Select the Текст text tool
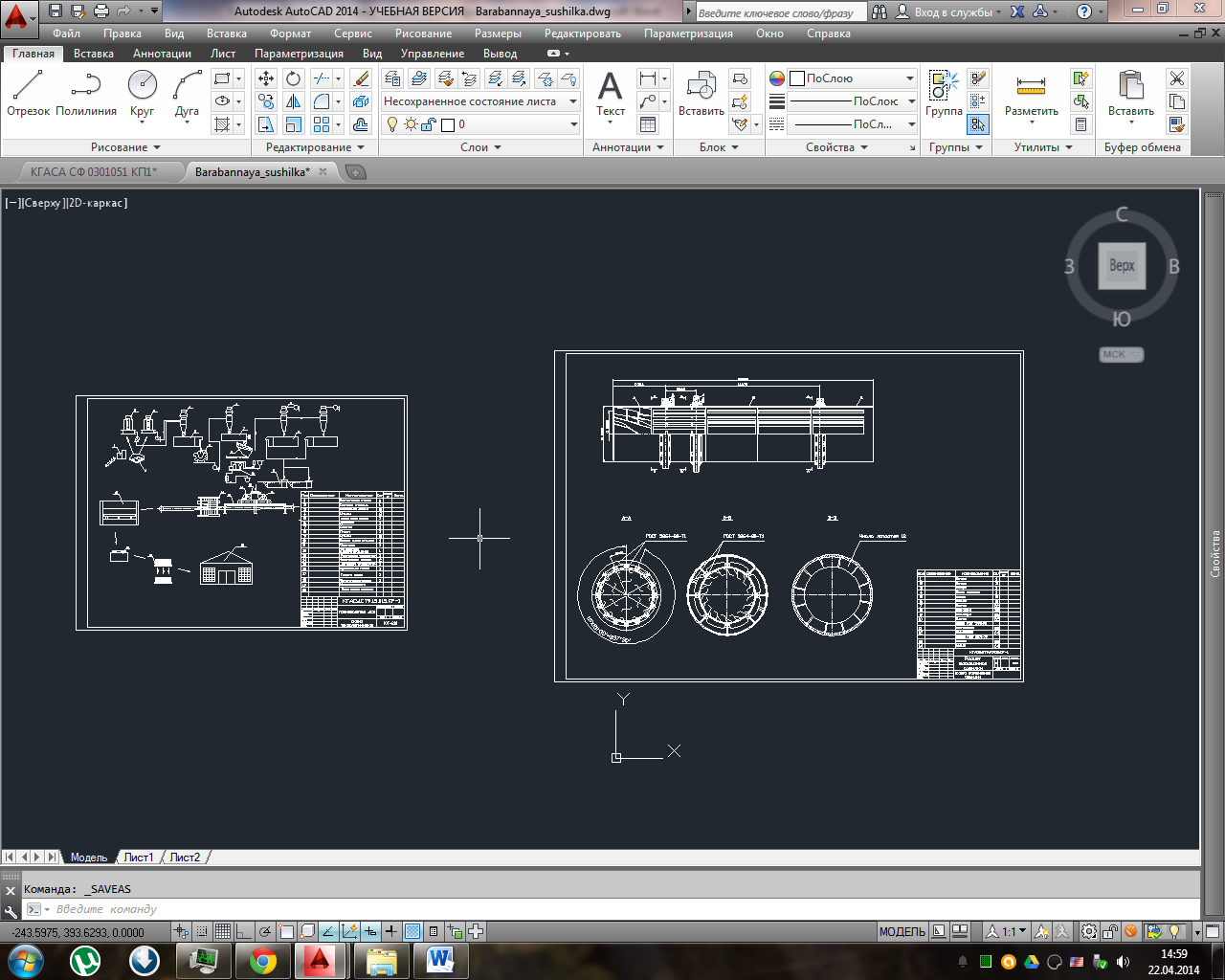Viewport: 1225px width, 980px height. coord(611,94)
